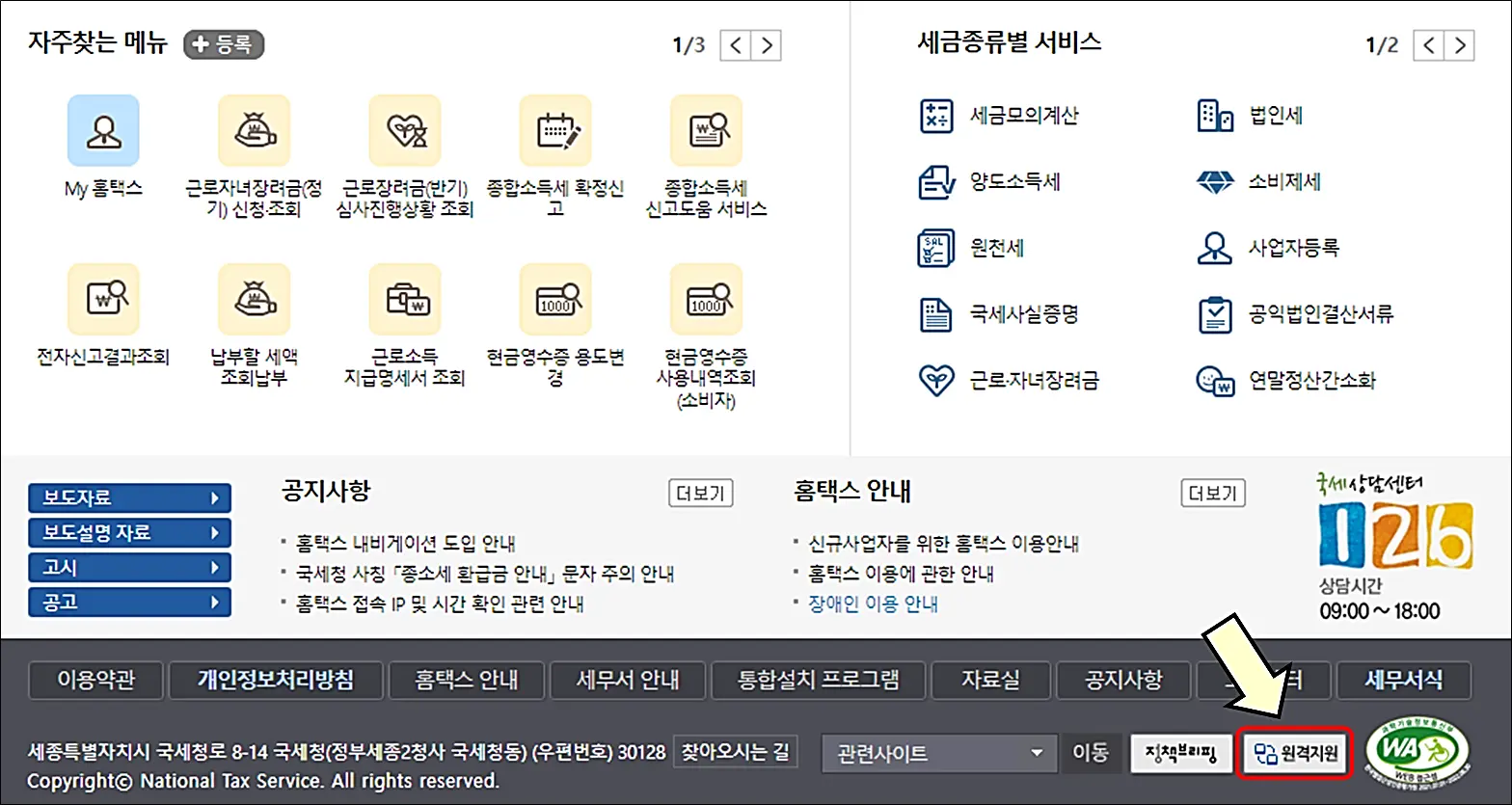Expand the 고시 menu
This screenshot has height=805, width=1512.
coord(130,568)
